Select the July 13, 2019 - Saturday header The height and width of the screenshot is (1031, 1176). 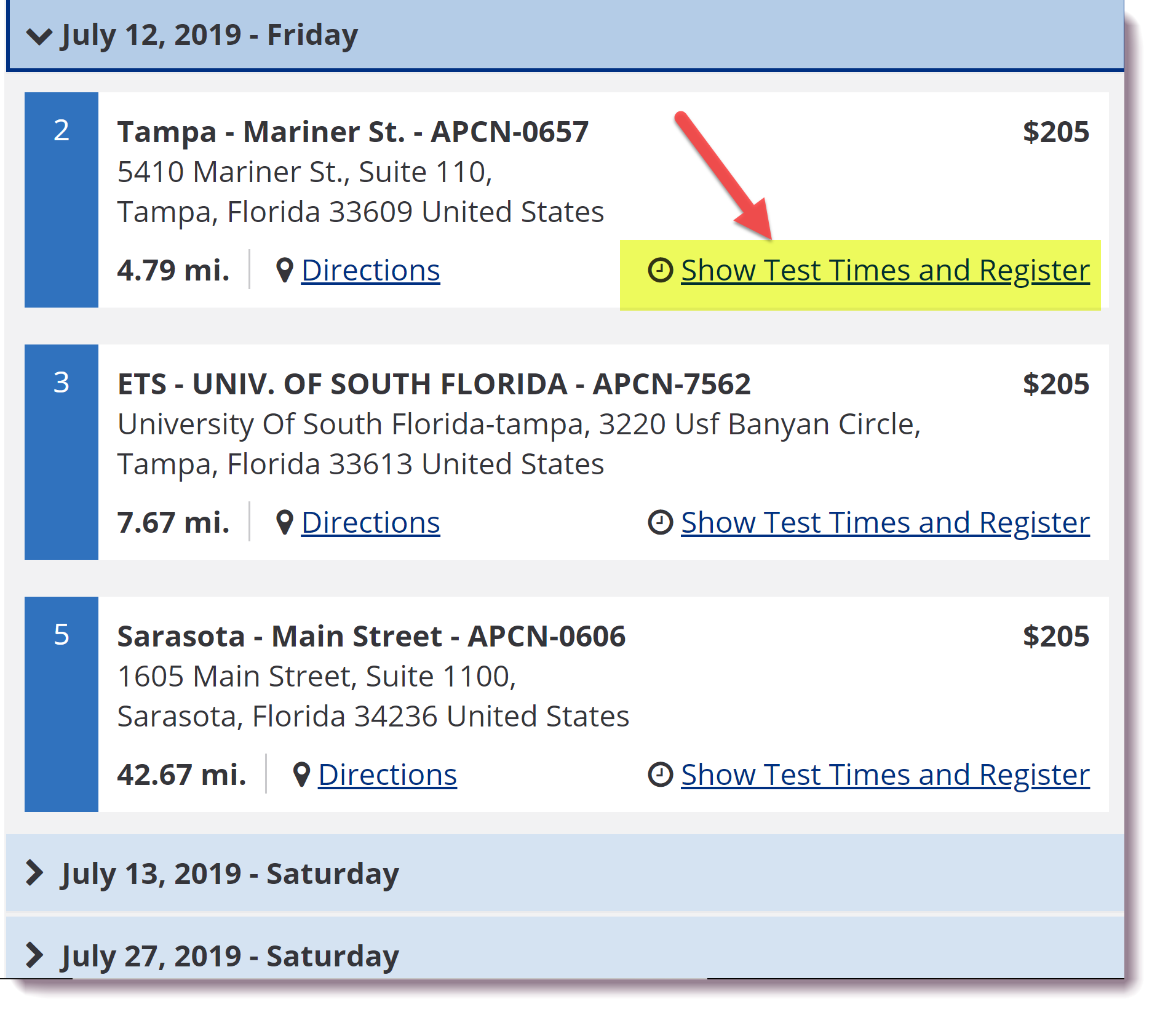(565, 873)
